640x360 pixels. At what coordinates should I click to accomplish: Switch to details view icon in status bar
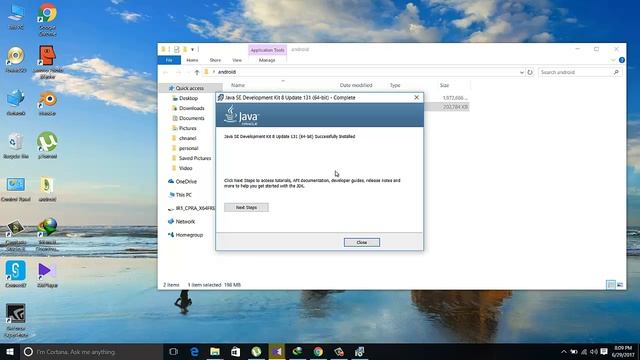point(611,284)
